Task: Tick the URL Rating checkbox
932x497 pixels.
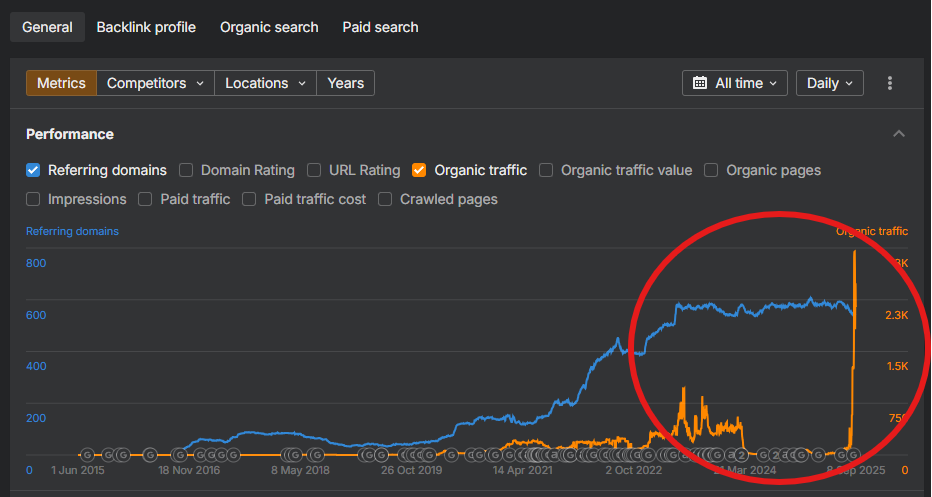Action: point(314,170)
